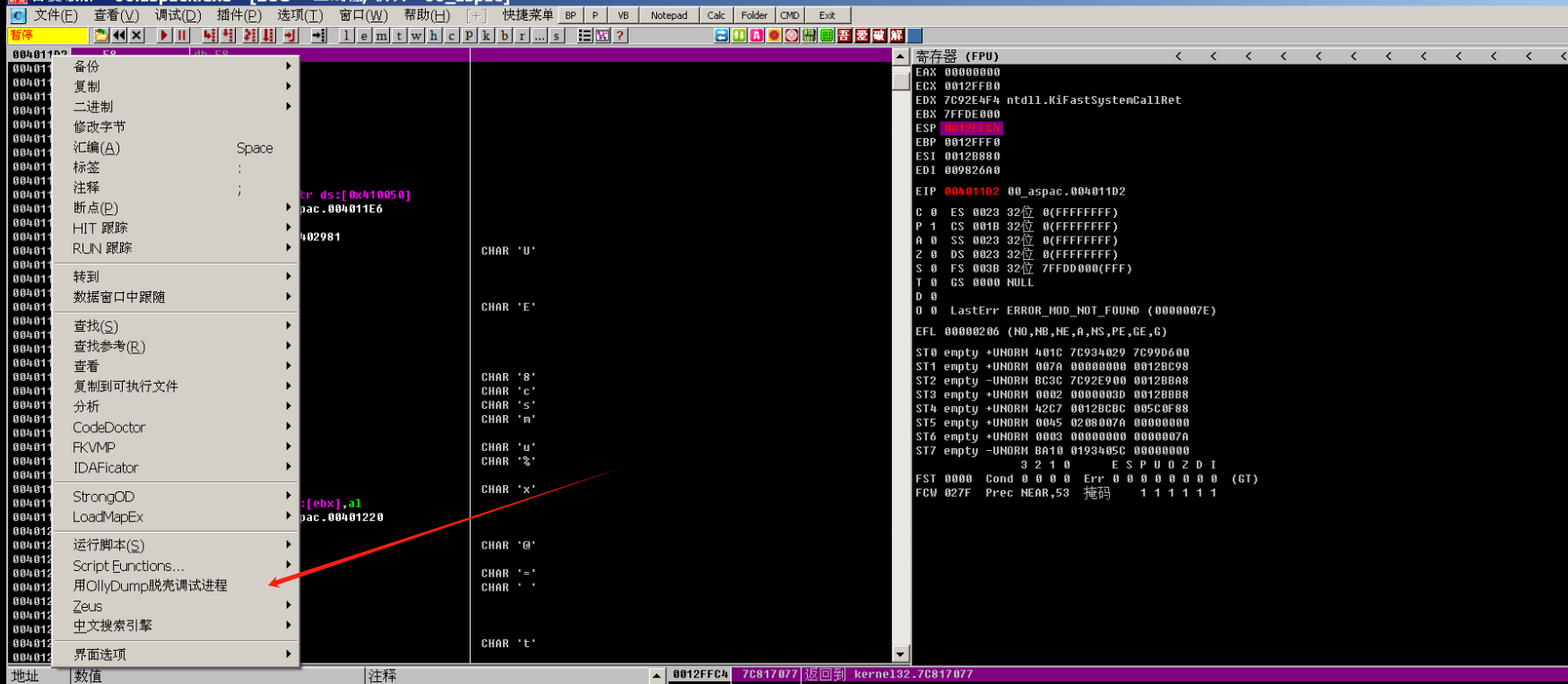Open help with the red question mark icon
Image resolution: width=1568 pixels, height=684 pixels.
coord(619,35)
